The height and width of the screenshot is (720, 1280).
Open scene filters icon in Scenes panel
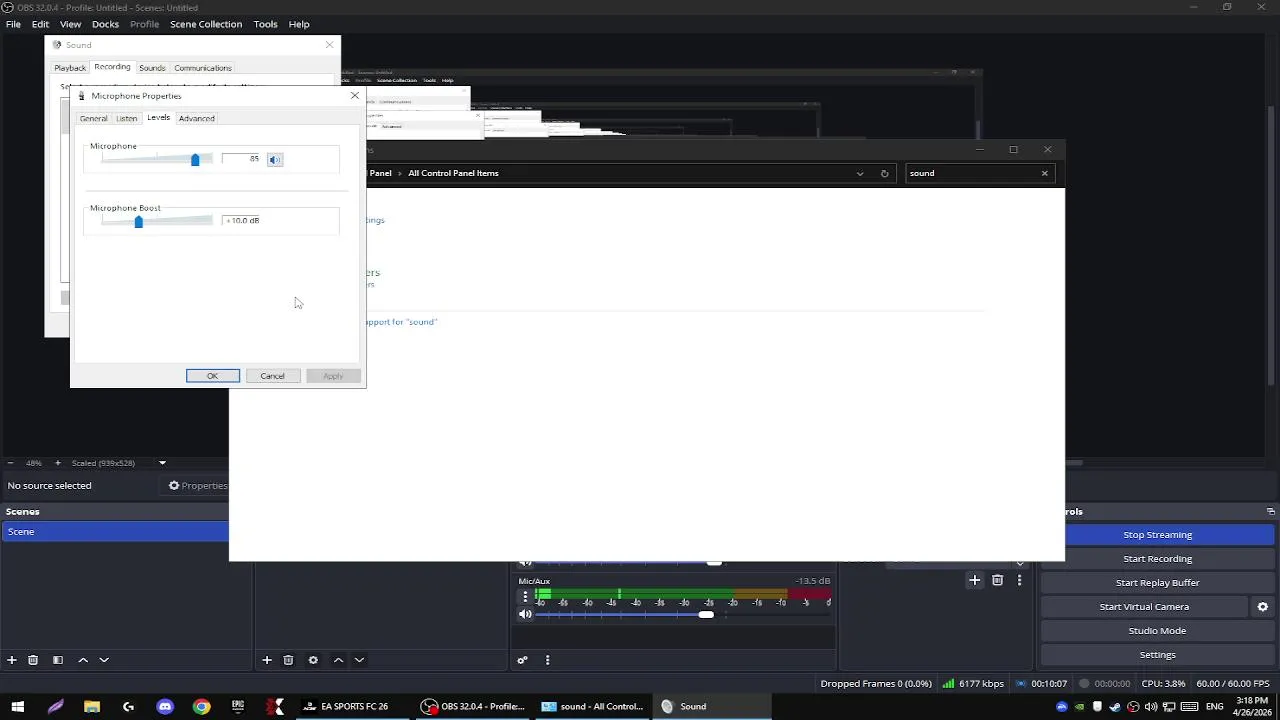click(58, 660)
